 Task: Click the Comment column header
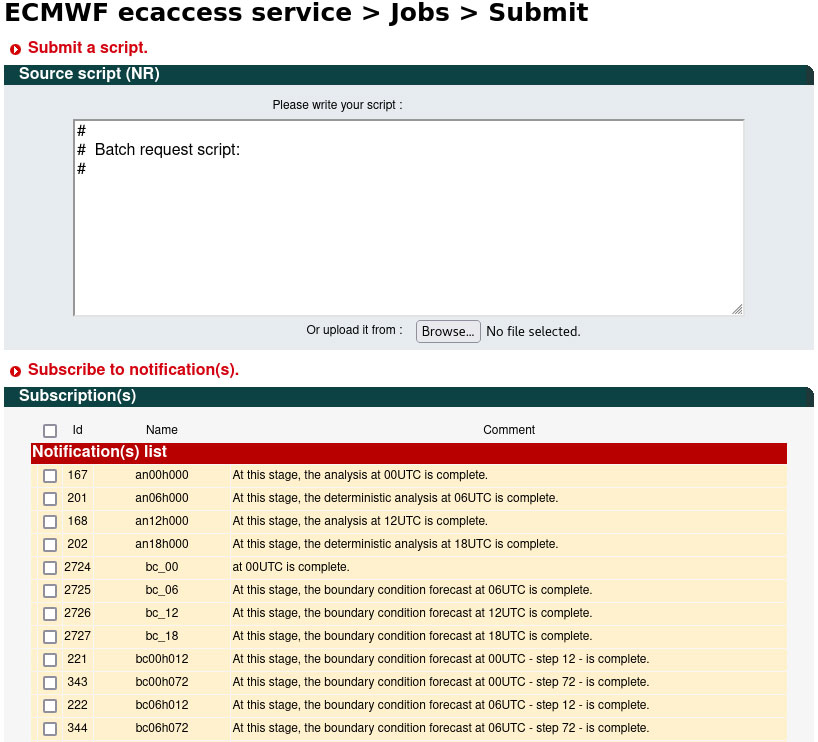pyautogui.click(x=509, y=429)
